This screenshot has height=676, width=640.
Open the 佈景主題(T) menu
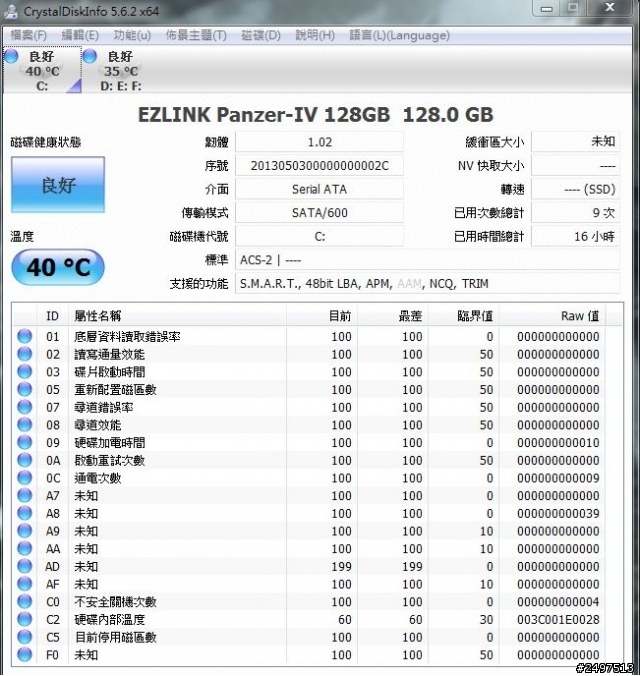[x=196, y=35]
